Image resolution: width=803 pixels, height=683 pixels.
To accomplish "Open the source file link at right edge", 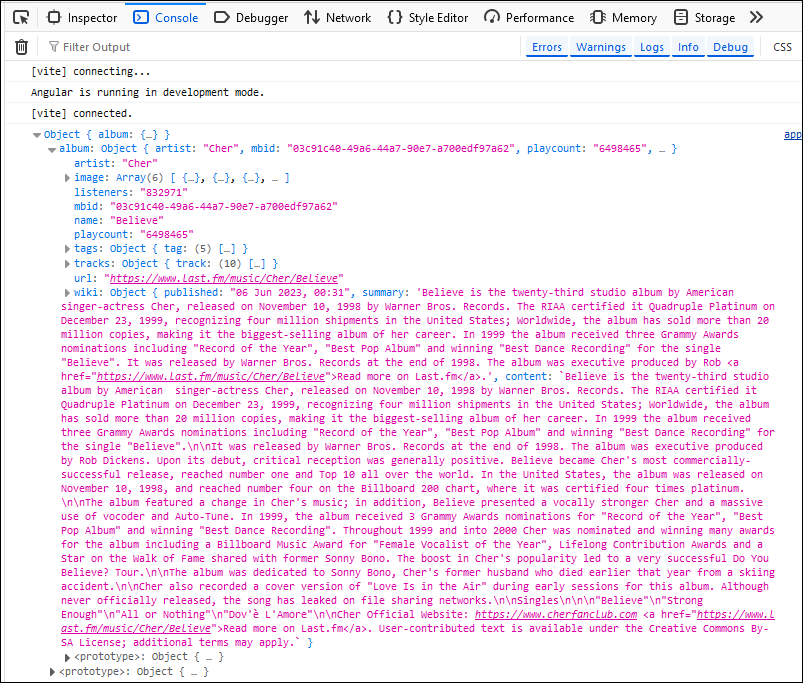I will tap(793, 134).
